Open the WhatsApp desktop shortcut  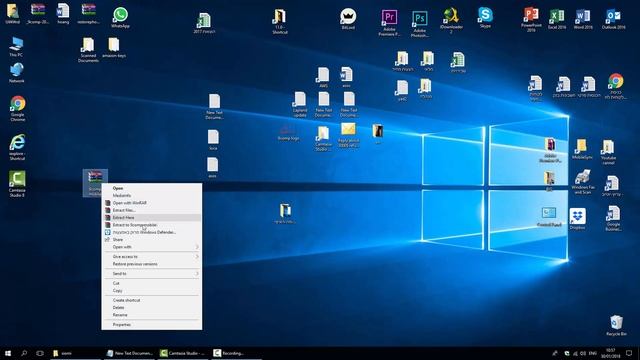point(120,17)
